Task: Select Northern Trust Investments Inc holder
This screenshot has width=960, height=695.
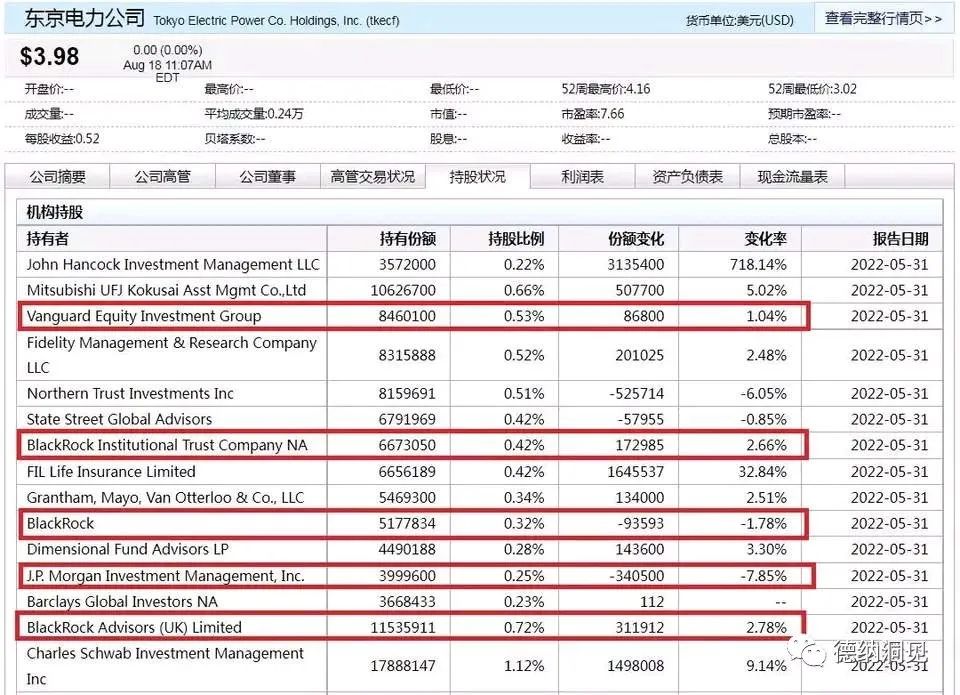Action: pos(130,393)
